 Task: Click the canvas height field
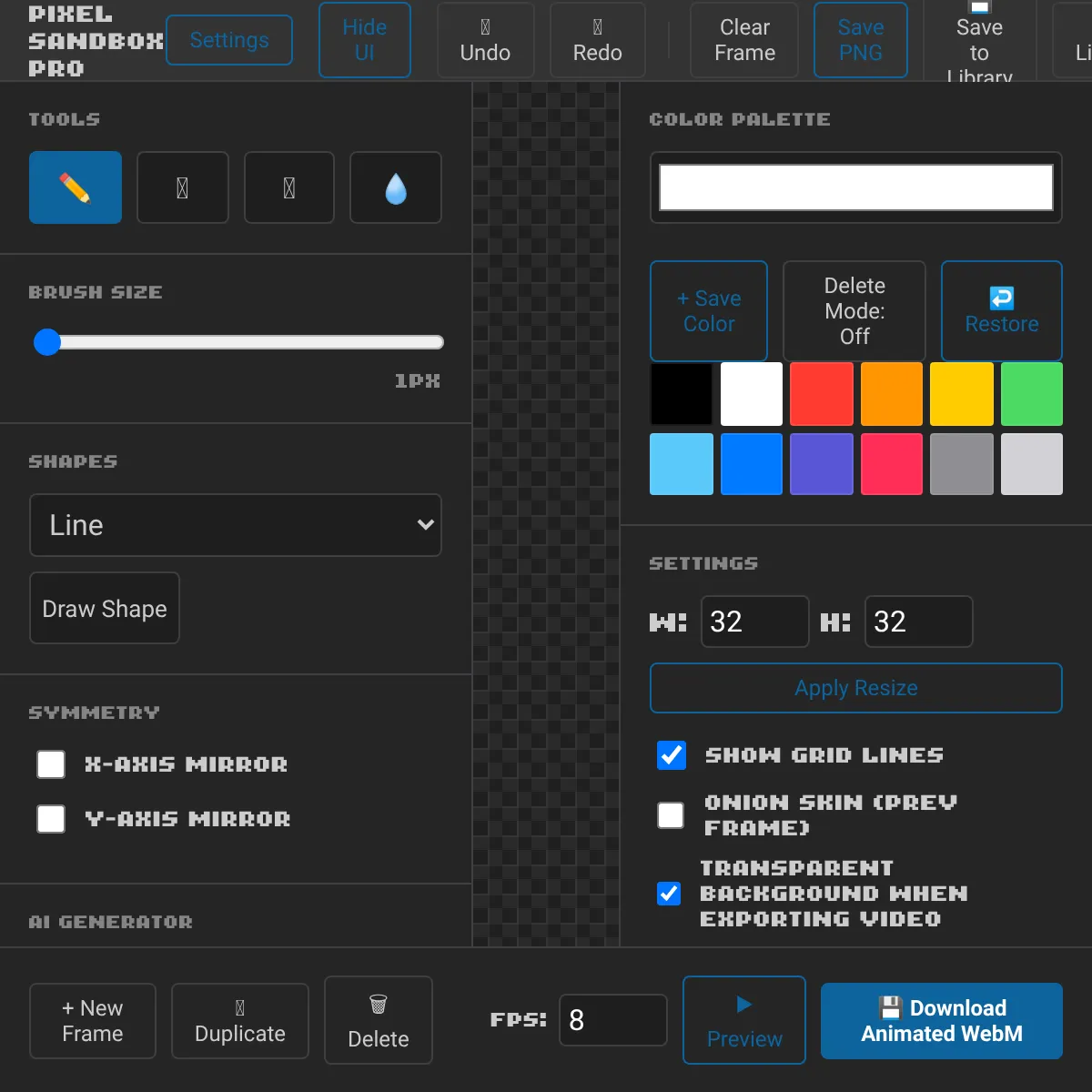coord(919,622)
